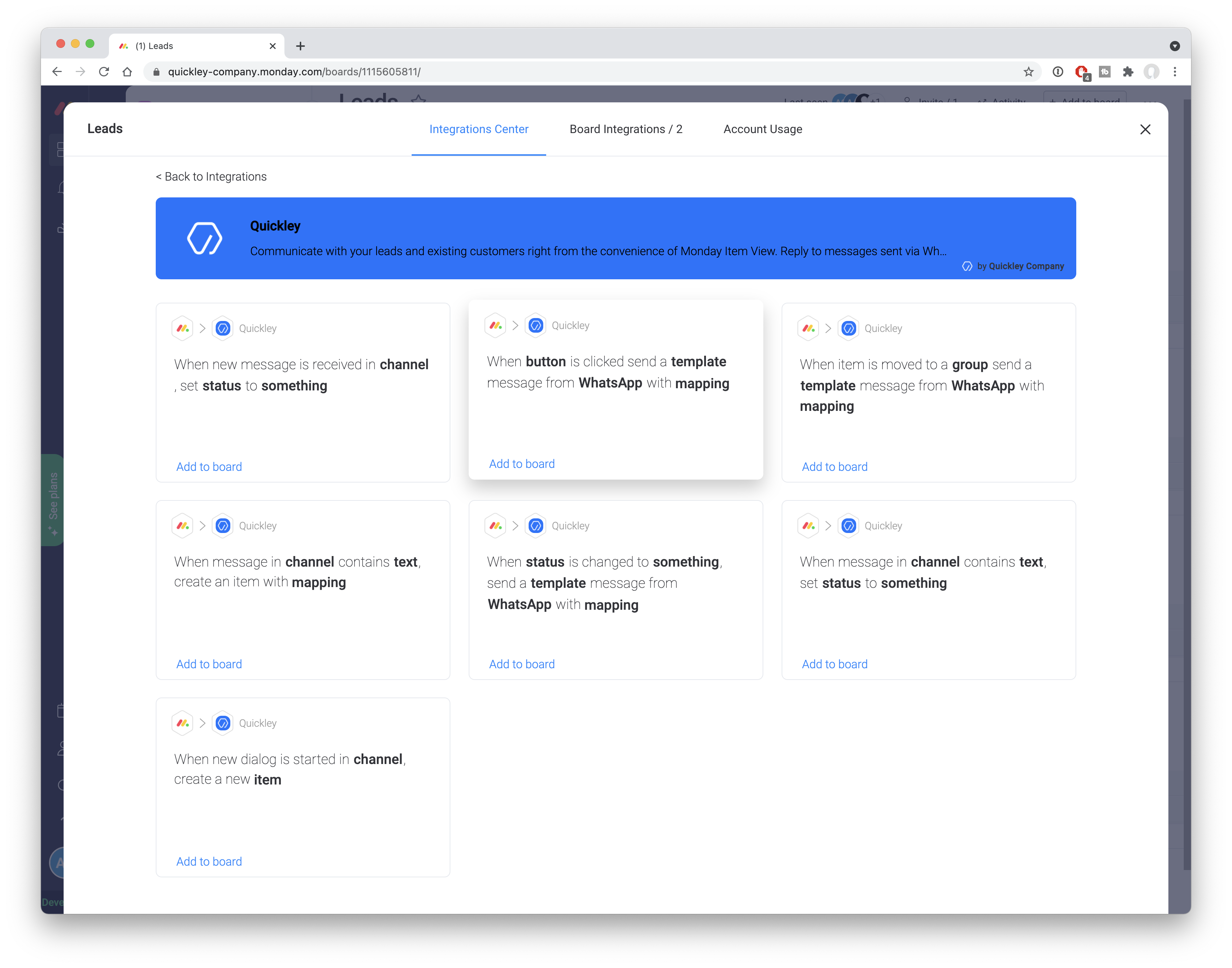Viewport: 1232px width, 968px height.
Task: Click Quickley icon on new dialog recipe
Action: click(223, 723)
